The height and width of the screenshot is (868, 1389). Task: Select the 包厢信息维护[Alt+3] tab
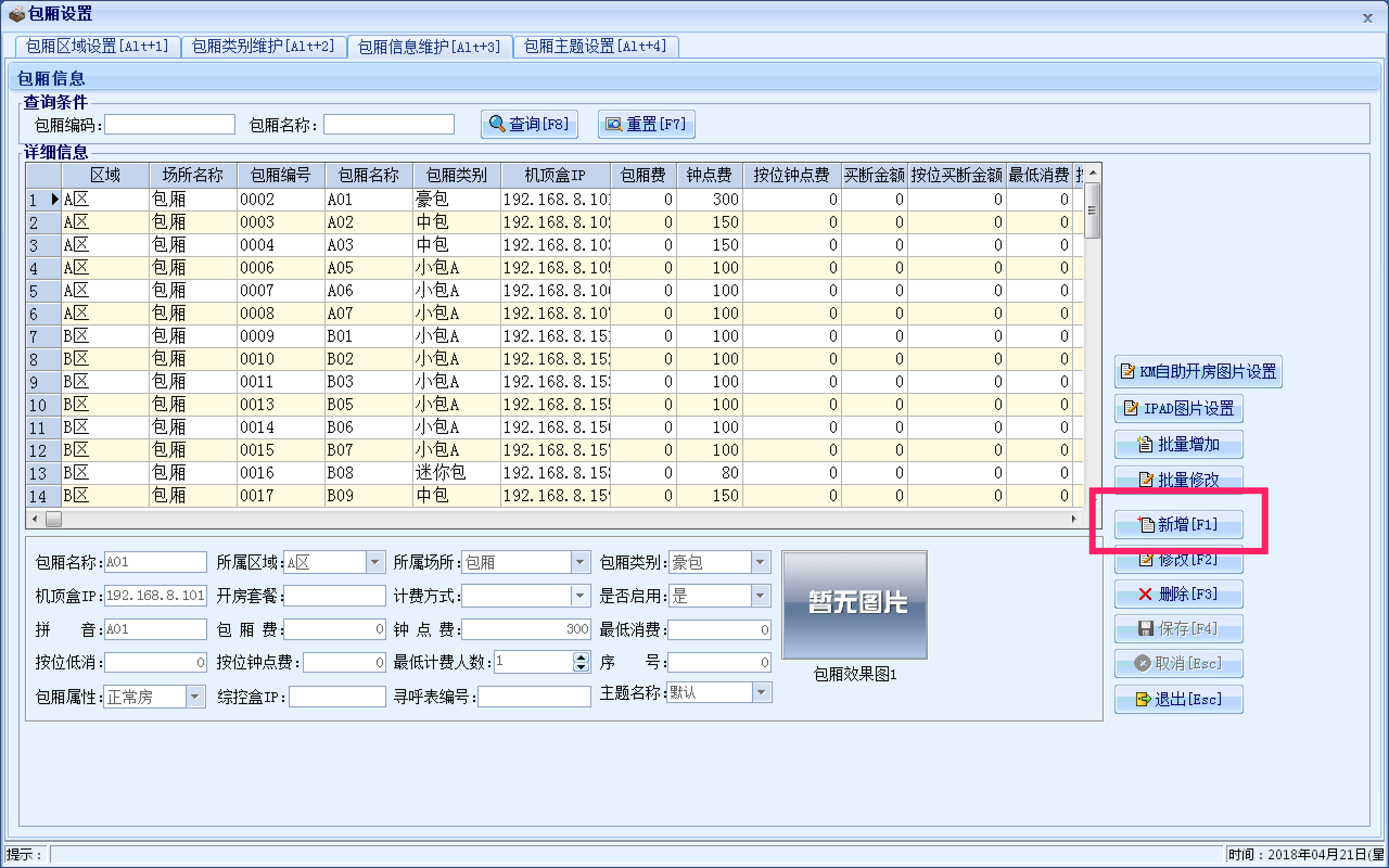(x=429, y=46)
